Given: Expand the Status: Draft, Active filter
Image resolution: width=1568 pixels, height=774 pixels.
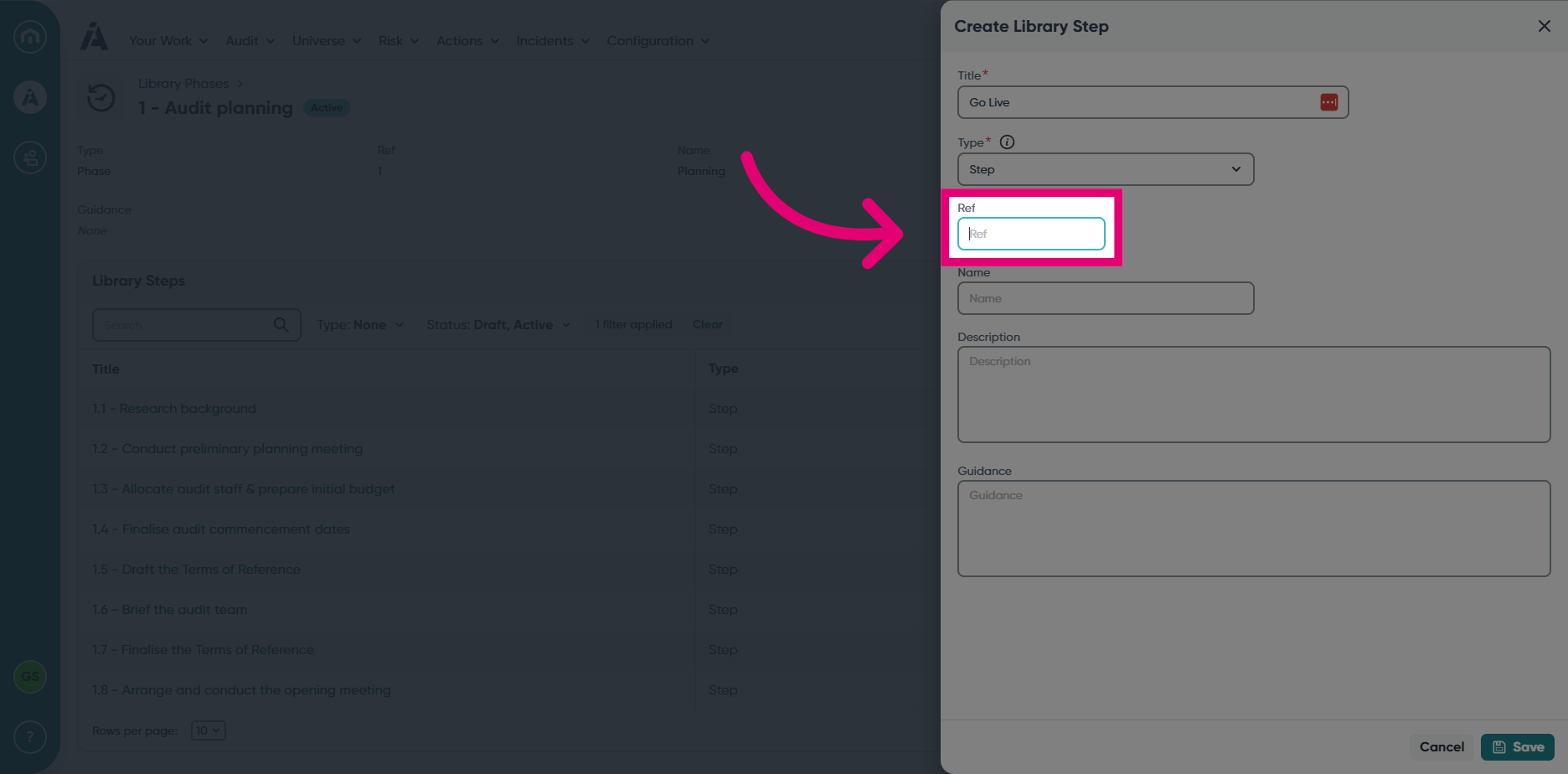Looking at the screenshot, I should [x=498, y=325].
